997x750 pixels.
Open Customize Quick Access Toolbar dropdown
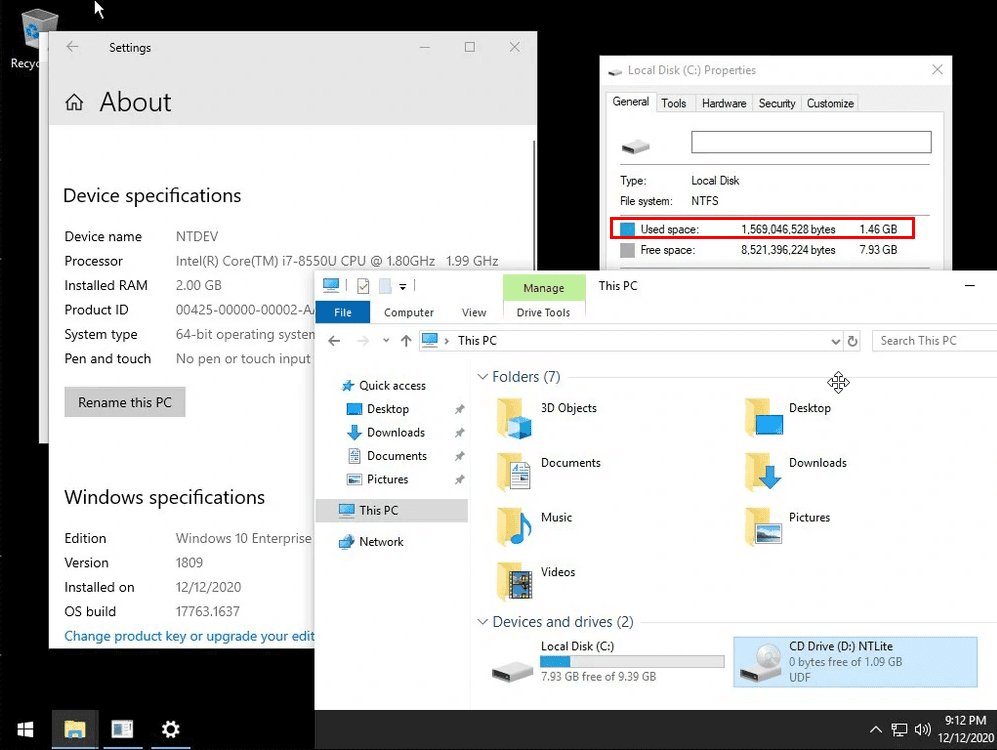pyautogui.click(x=402, y=287)
